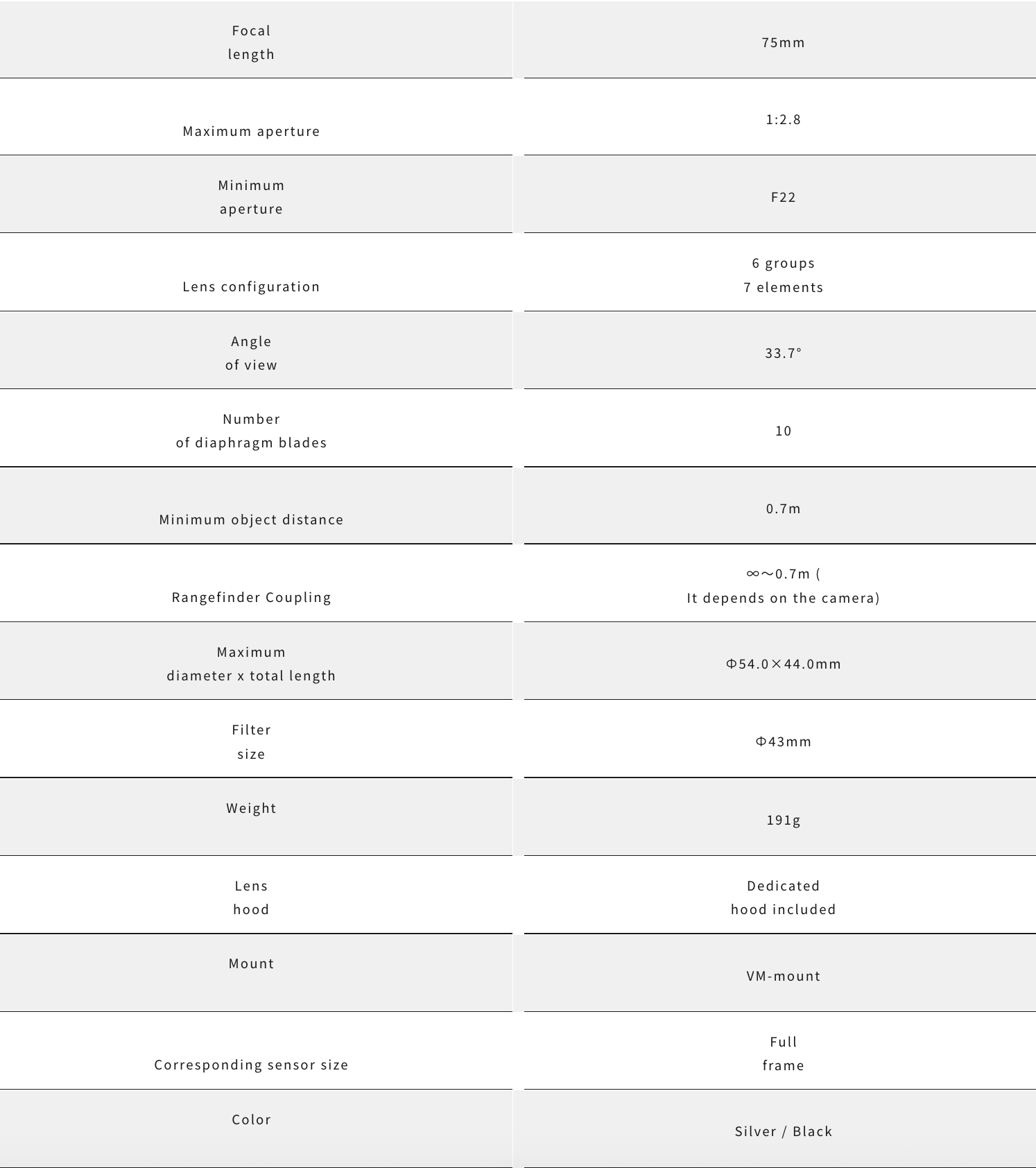Select the "Silver / Black" color value

[783, 1131]
